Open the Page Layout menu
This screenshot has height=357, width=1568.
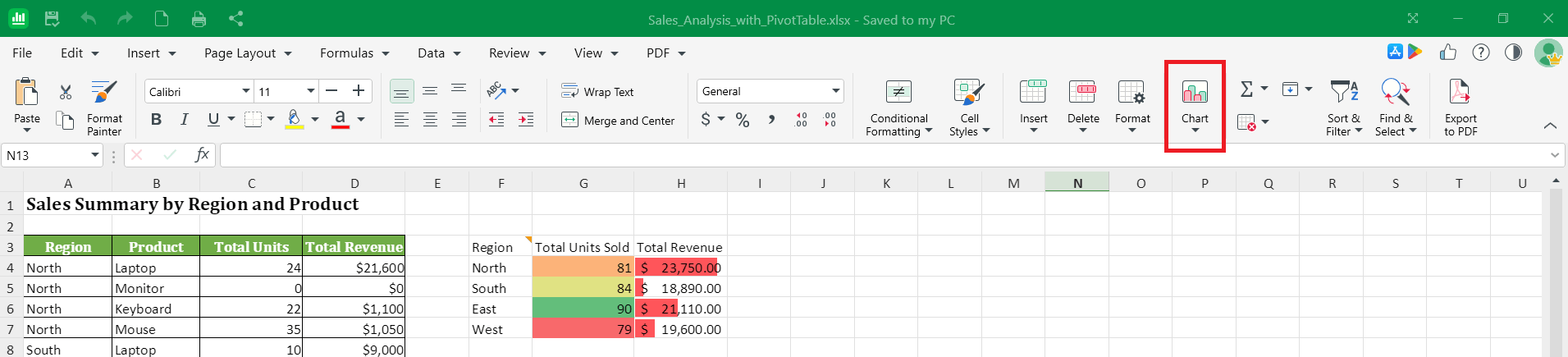point(248,53)
